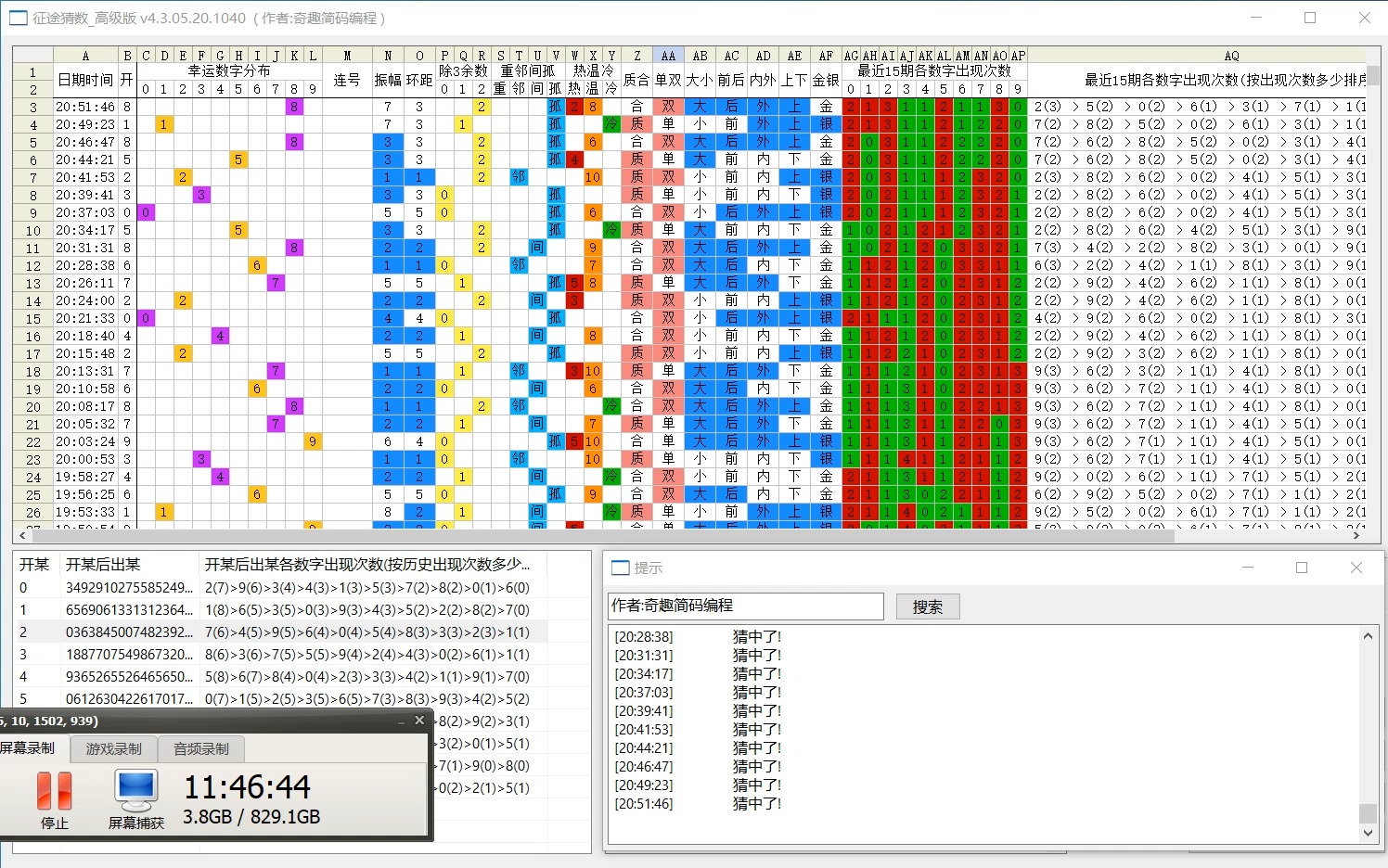The height and width of the screenshot is (868, 1388).
Task: Select column header M
Action: (347, 56)
